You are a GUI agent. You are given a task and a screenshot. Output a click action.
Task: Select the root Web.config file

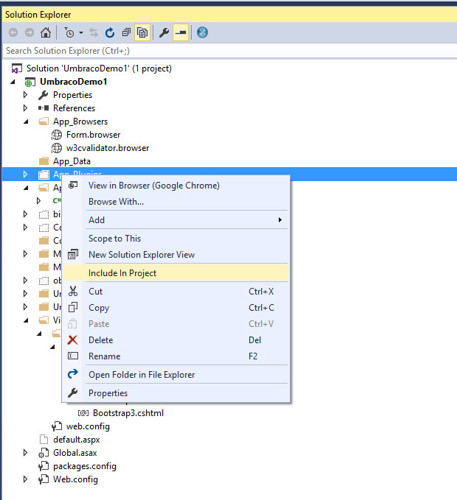[x=76, y=479]
